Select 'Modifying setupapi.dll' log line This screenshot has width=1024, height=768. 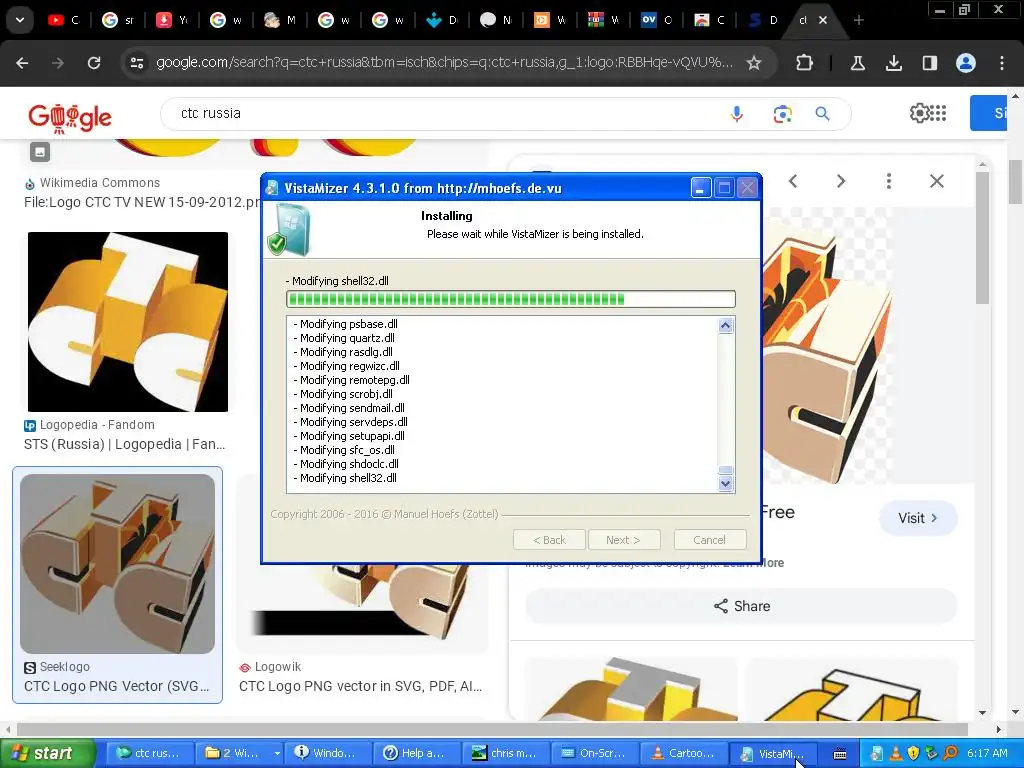(349, 436)
